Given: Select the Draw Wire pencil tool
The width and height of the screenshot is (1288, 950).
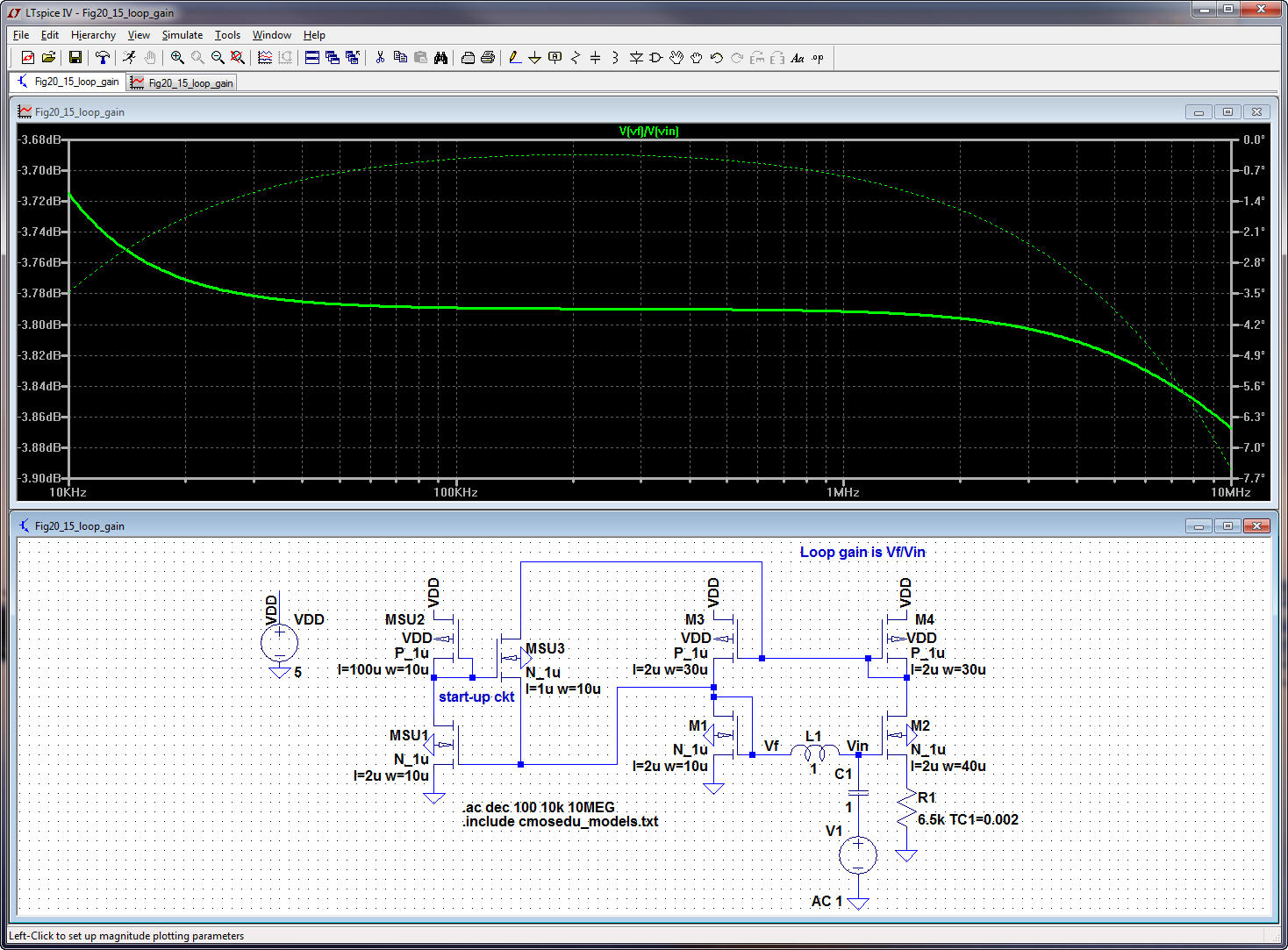Looking at the screenshot, I should click(515, 58).
